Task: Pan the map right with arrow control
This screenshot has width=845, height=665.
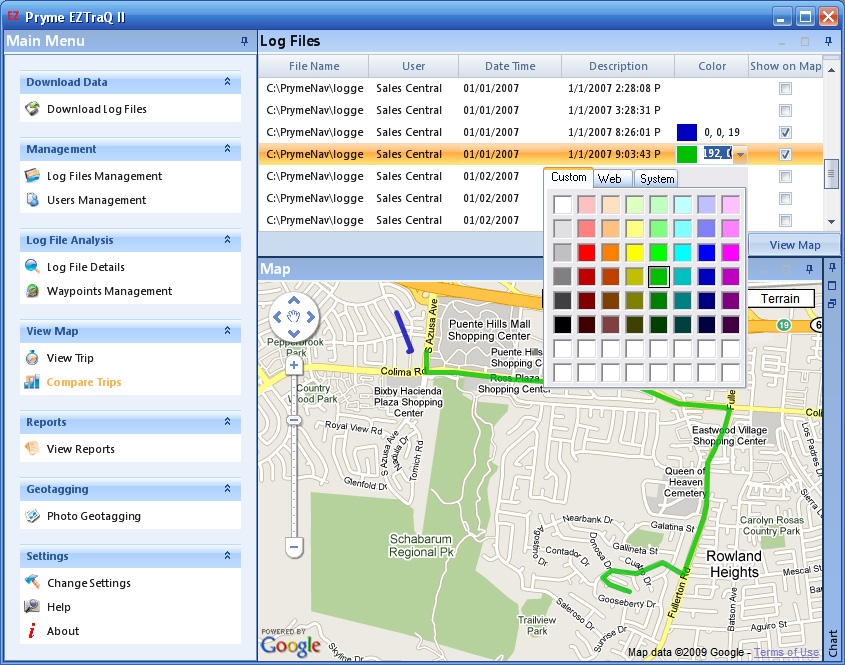Action: pyautogui.click(x=310, y=317)
